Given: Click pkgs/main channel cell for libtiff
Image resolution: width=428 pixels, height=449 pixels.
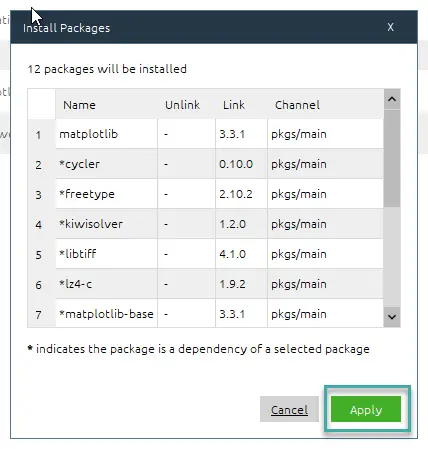Looking at the screenshot, I should [325, 254].
